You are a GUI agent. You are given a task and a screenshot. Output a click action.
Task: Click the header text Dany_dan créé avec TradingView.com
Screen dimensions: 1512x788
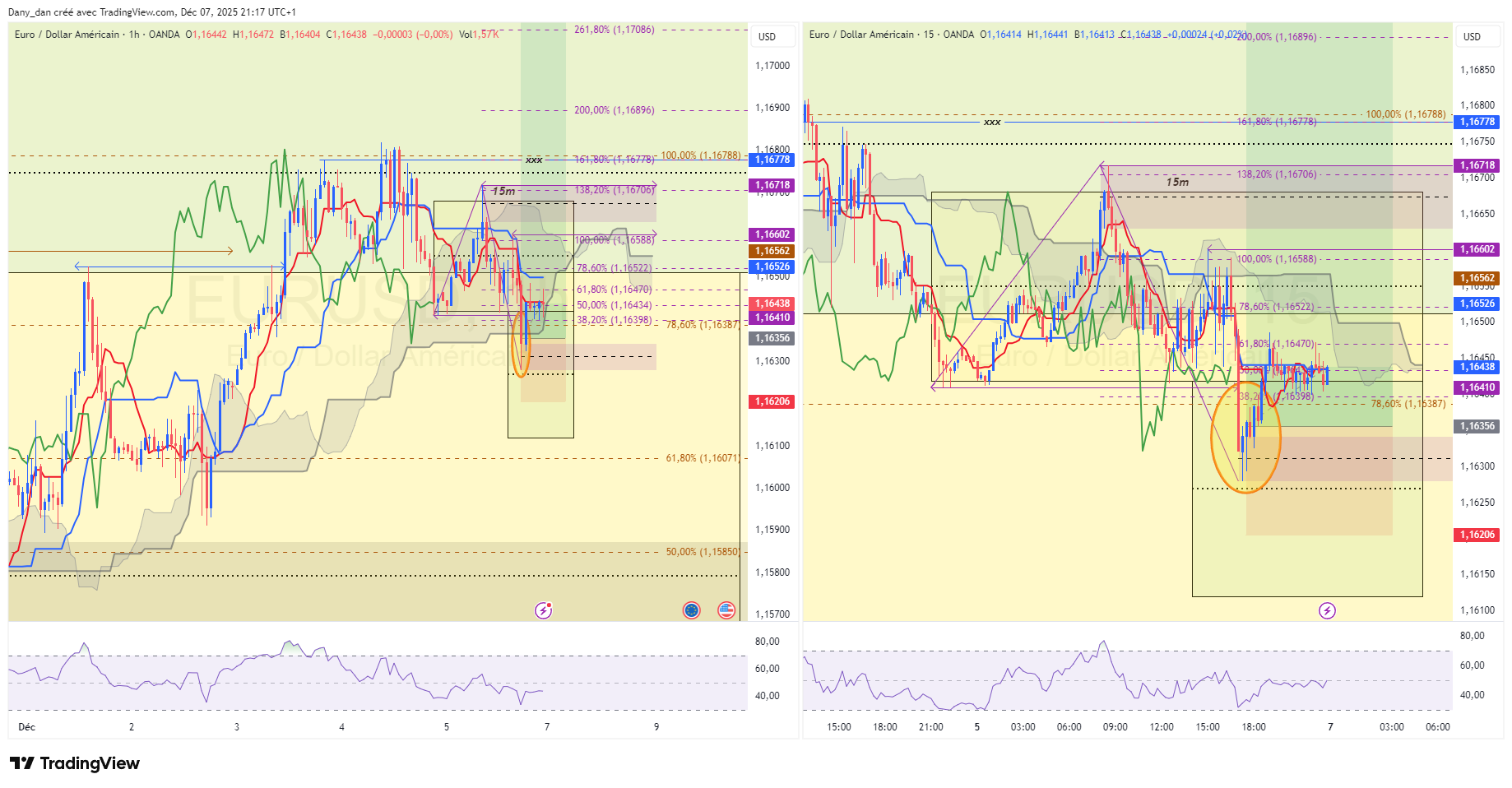(x=92, y=12)
